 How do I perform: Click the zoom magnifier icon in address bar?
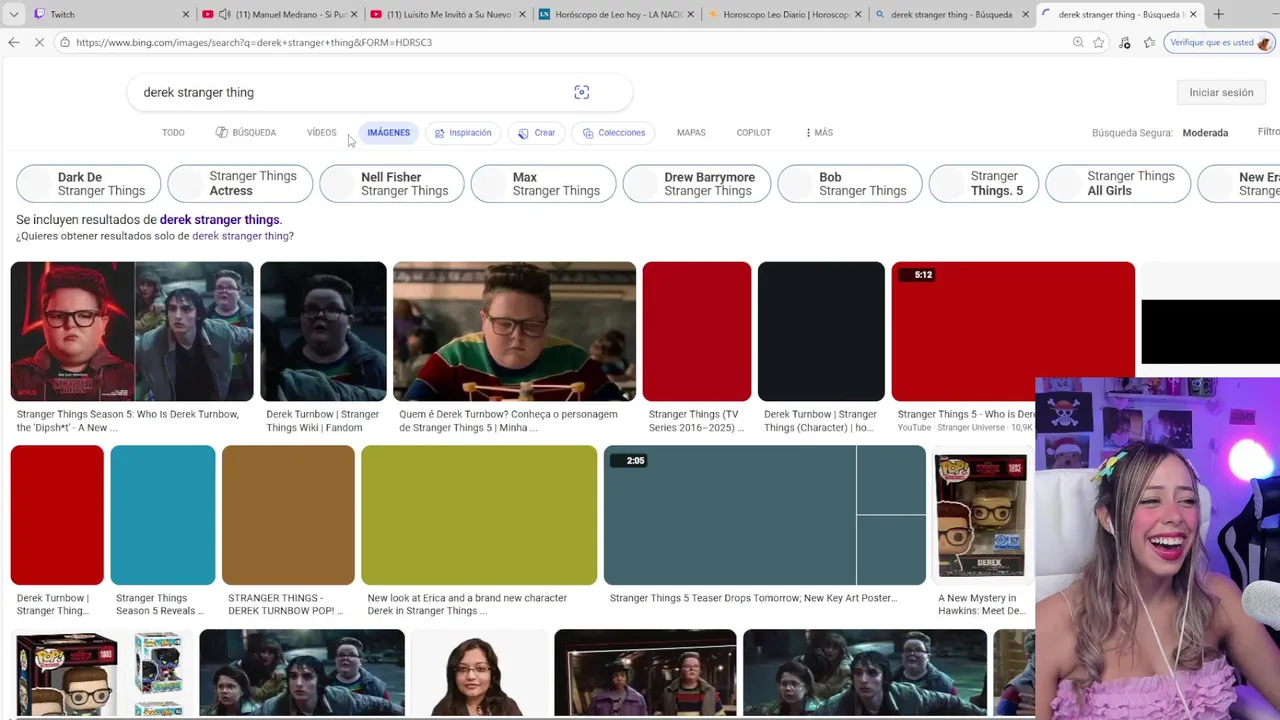[1078, 42]
